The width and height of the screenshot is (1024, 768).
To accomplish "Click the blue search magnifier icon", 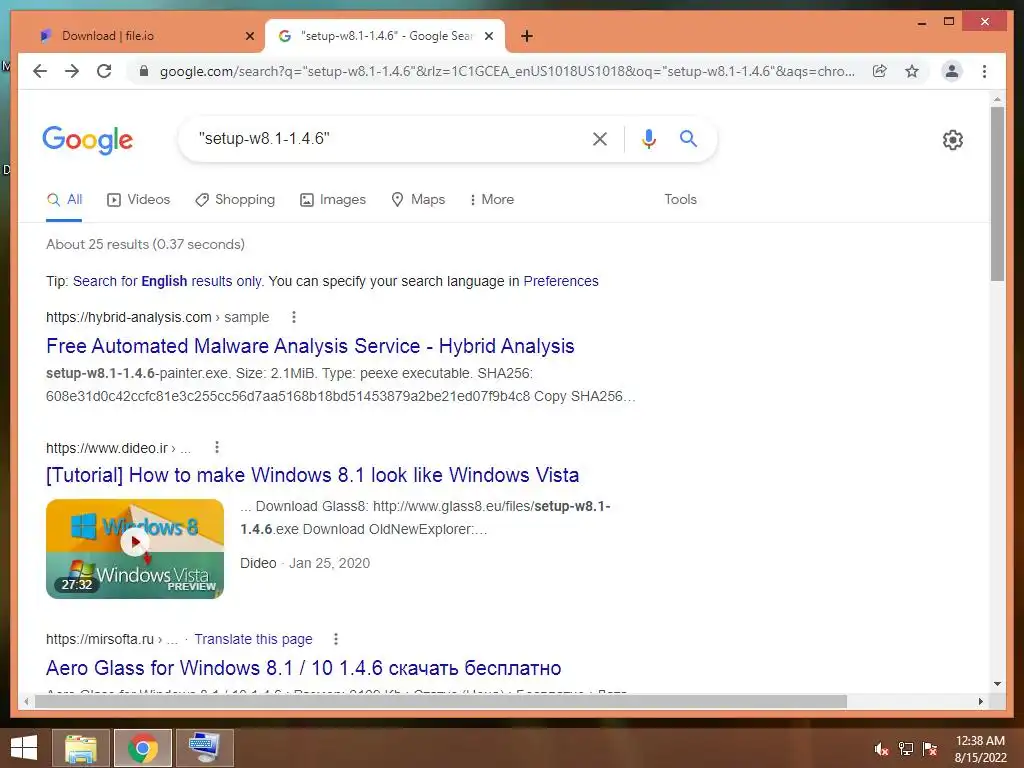I will 688,138.
